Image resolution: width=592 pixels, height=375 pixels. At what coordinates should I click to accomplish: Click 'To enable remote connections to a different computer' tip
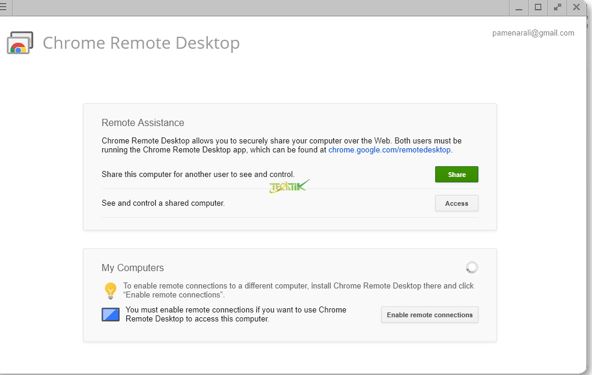tap(298, 290)
